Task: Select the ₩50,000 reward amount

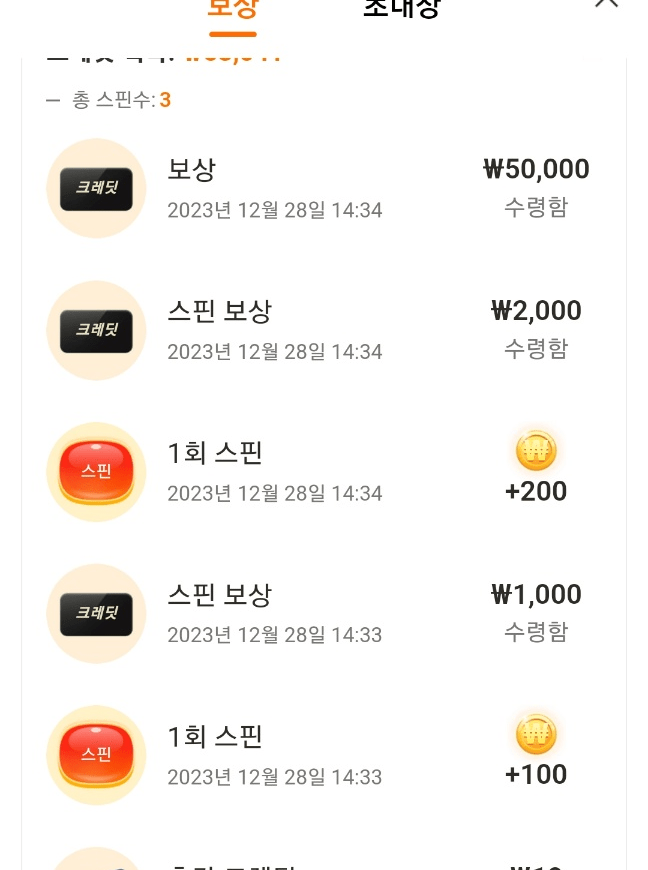Action: pyautogui.click(x=536, y=169)
